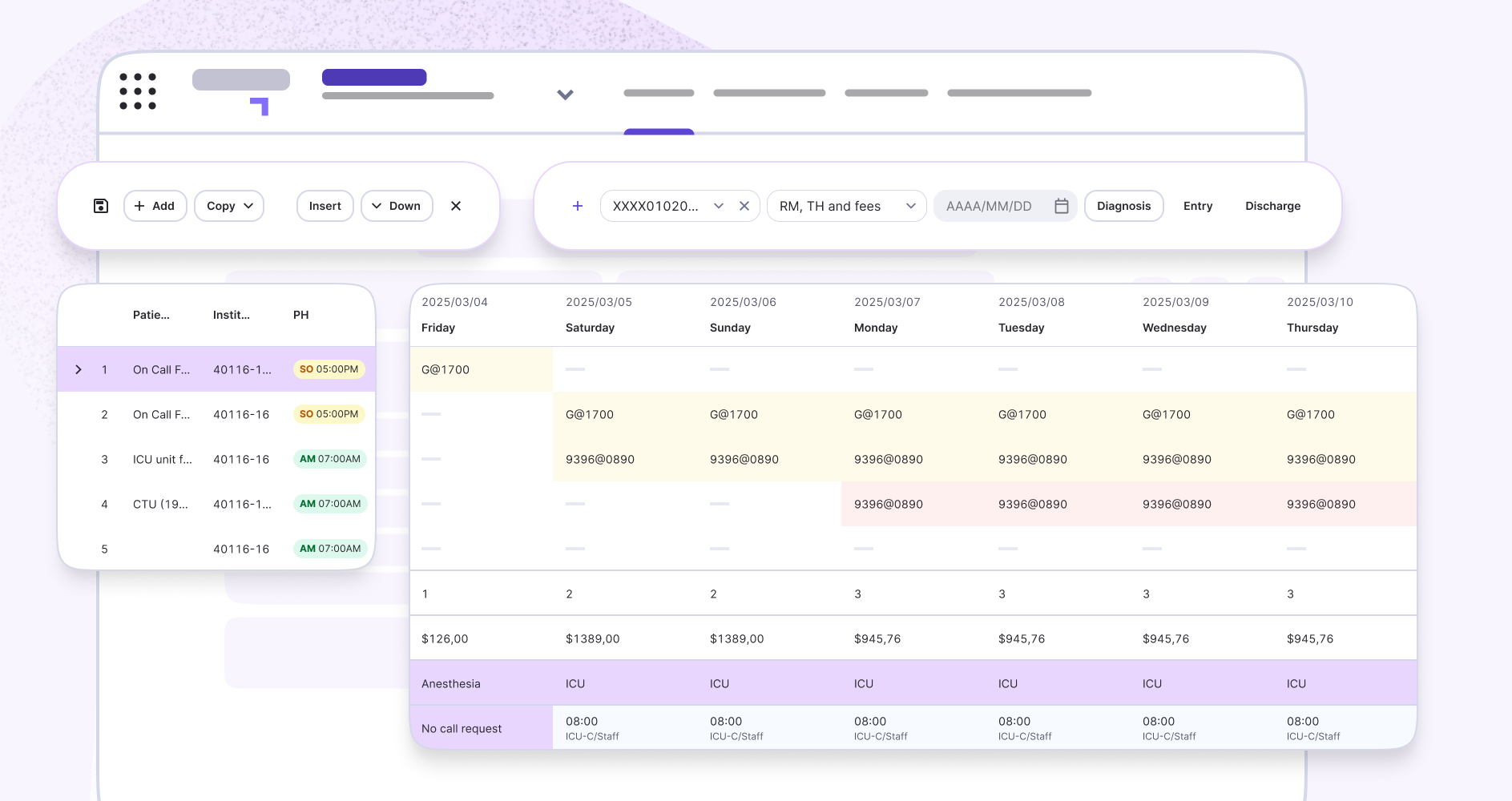Clear the XXXX01020 selection with its X

click(x=744, y=206)
